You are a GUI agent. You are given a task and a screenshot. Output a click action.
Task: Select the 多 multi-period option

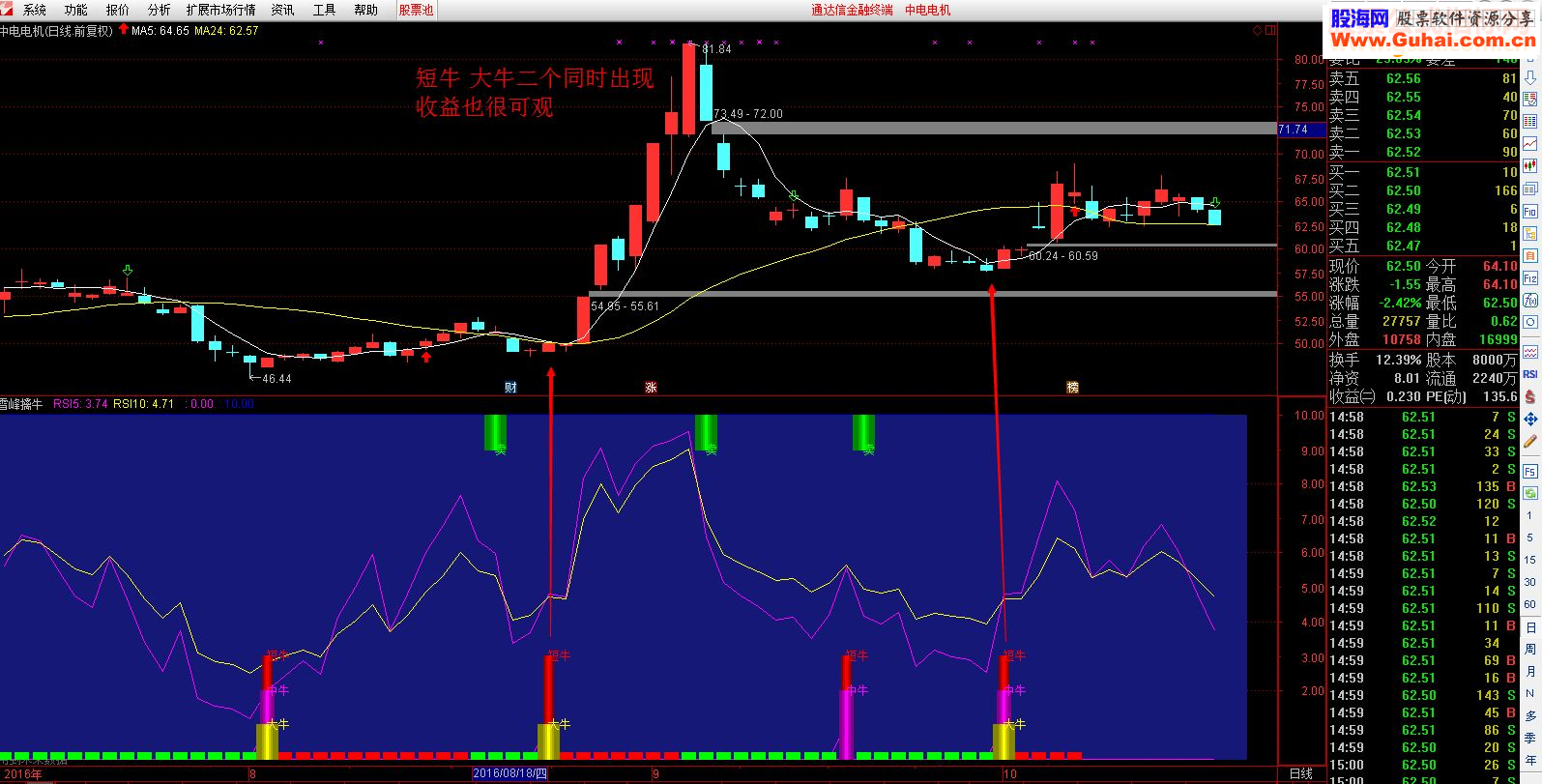[x=1530, y=716]
